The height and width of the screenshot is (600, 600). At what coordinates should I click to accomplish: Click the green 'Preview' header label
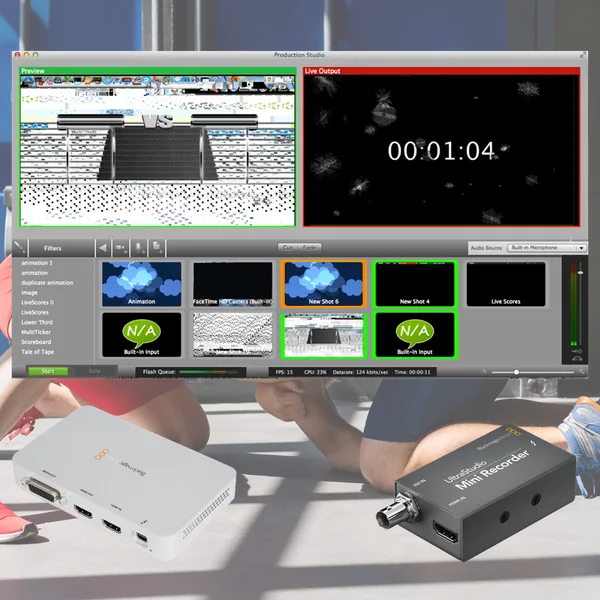coord(33,71)
